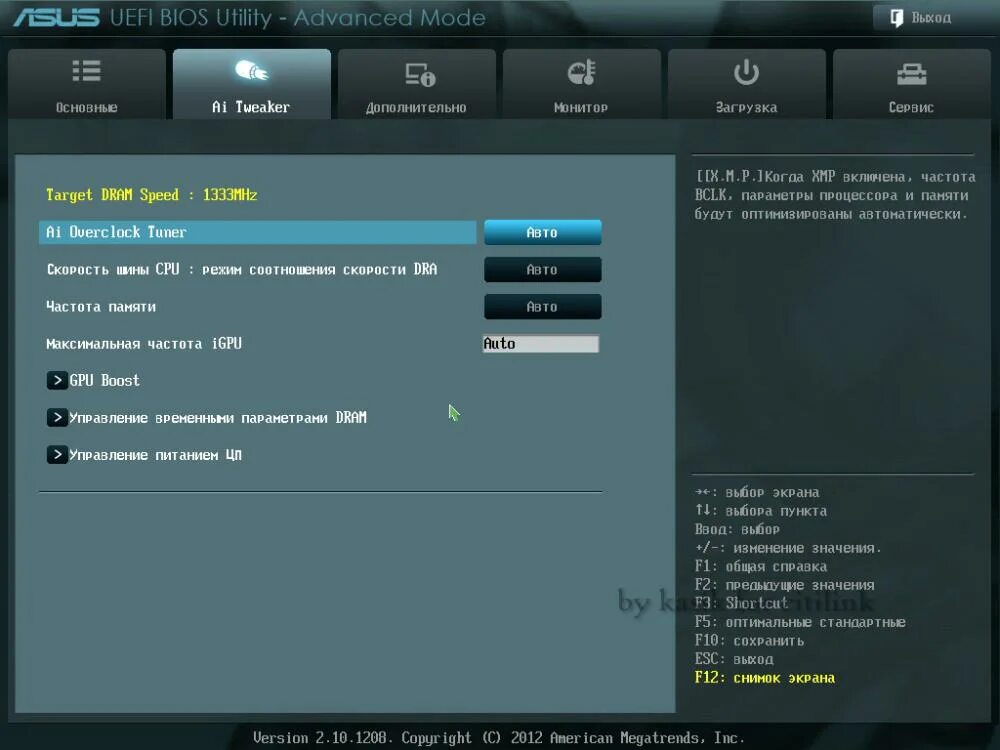Click the Version 2.10.1208 copyright line
This screenshot has width=1000, height=750.
pyautogui.click(x=499, y=738)
